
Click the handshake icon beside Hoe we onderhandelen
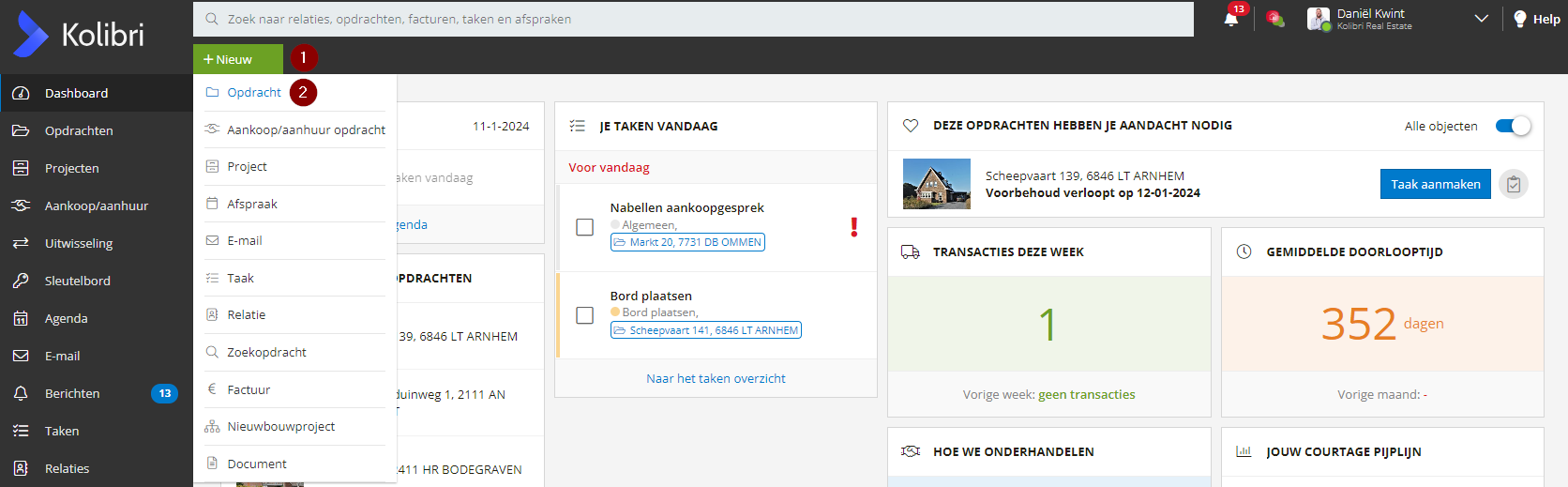click(911, 451)
